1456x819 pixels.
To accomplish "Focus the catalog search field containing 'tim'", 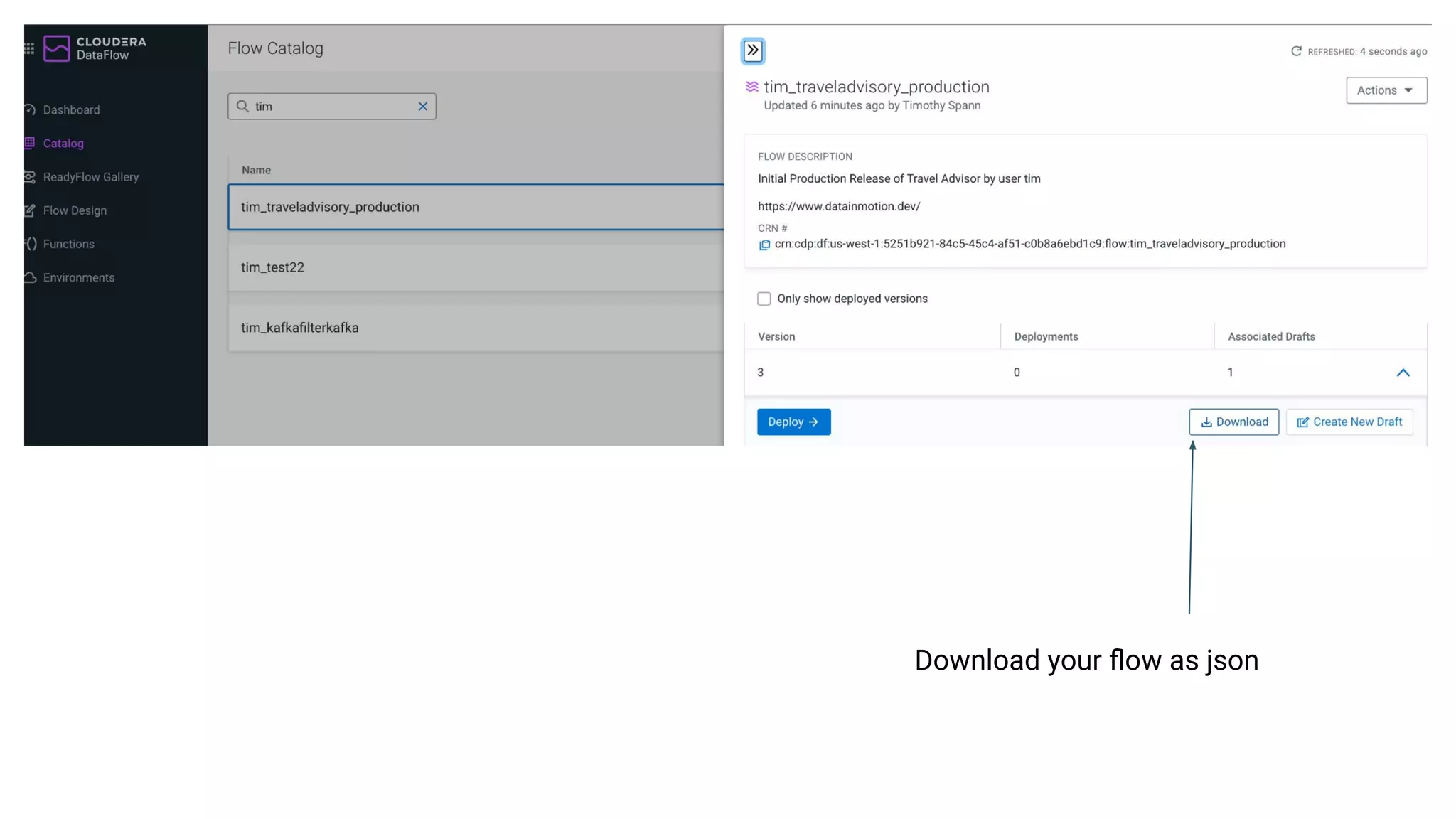I will 331,107.
